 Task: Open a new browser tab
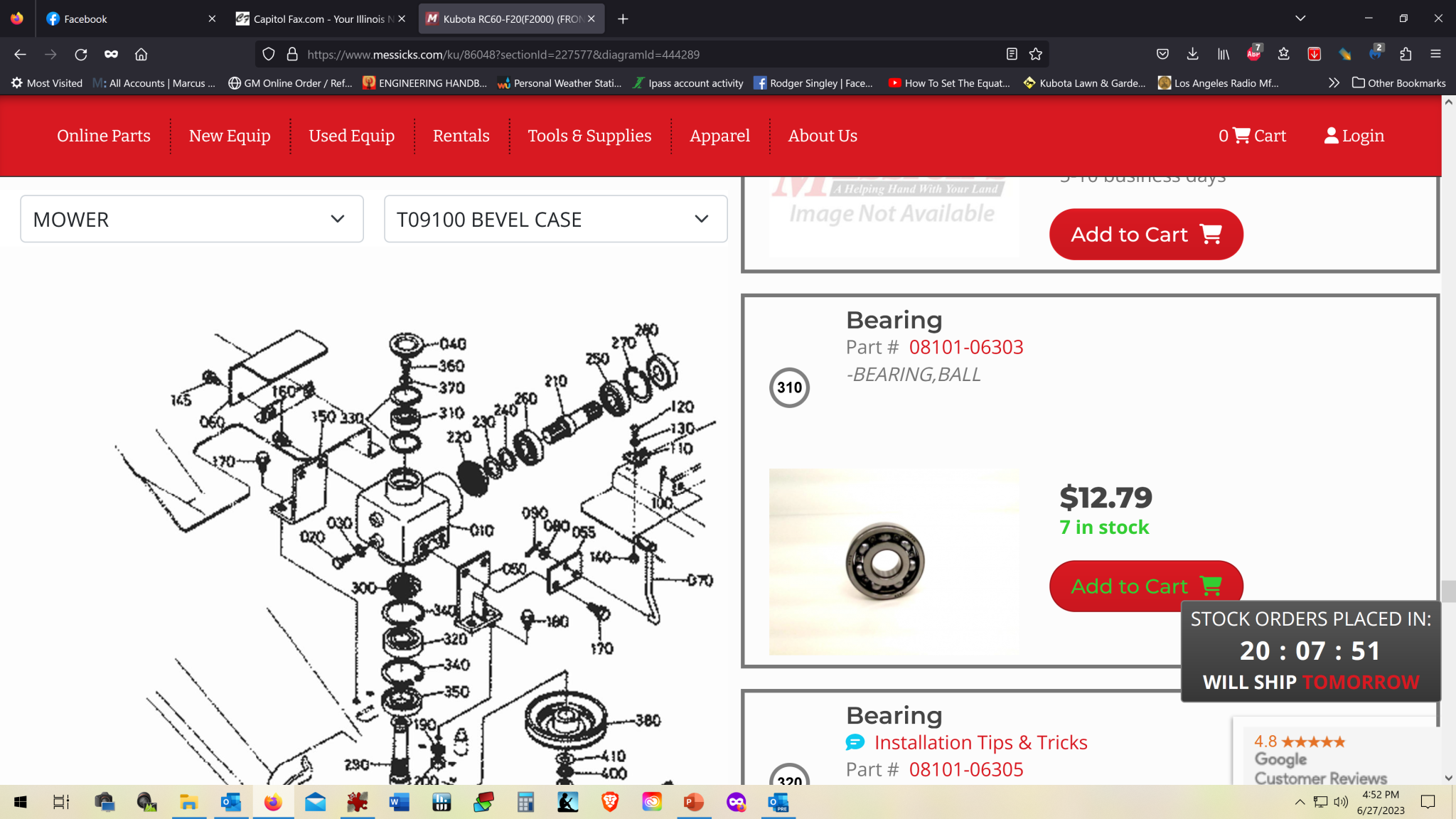point(623,19)
